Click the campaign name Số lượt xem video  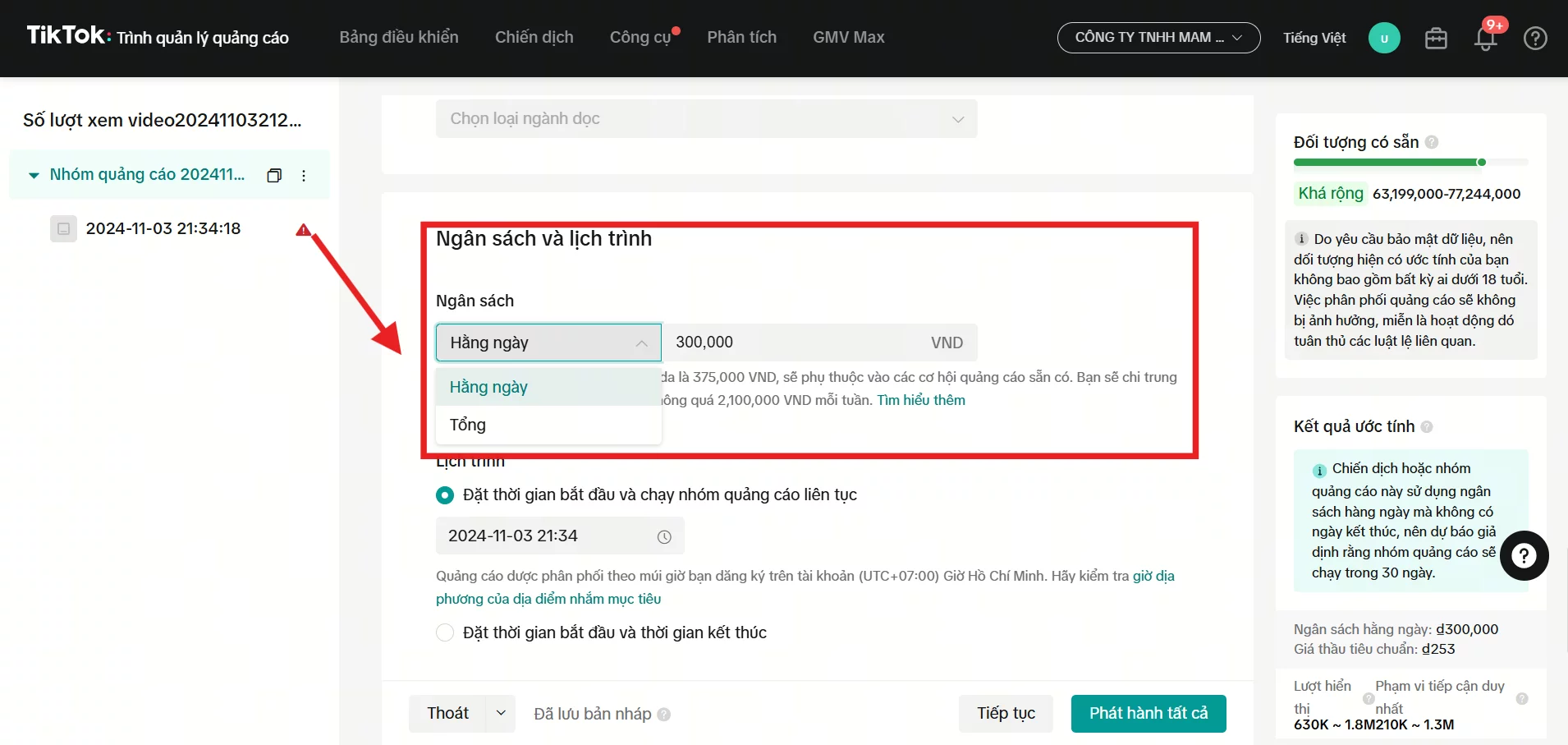pos(163,120)
